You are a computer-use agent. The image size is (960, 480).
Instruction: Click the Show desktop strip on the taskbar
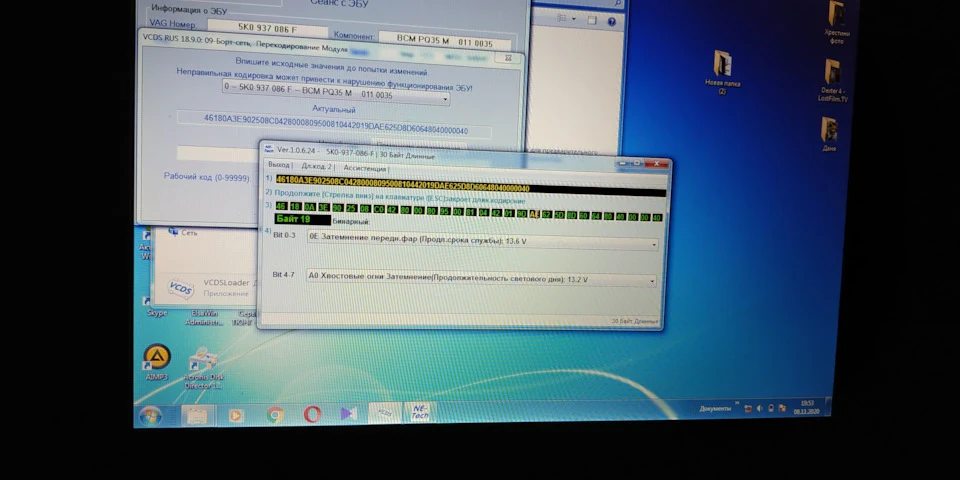[x=828, y=406]
